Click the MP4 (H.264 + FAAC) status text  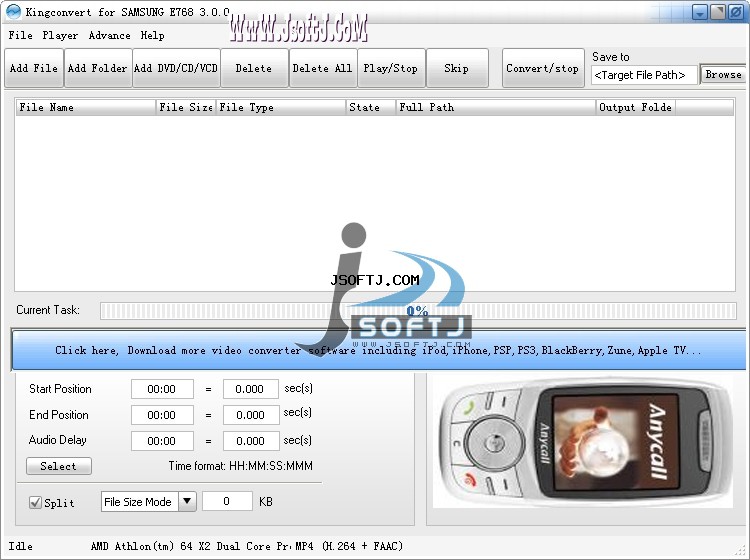(x=349, y=546)
